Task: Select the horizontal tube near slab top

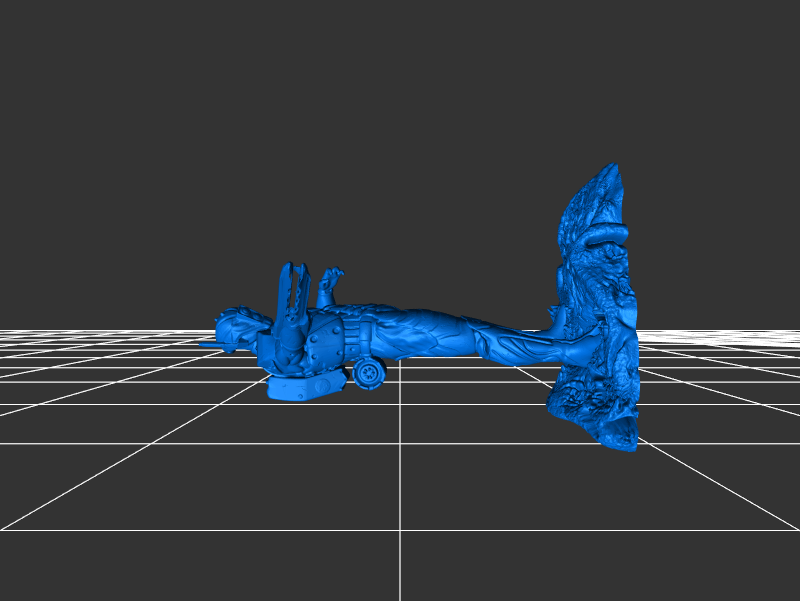Action: [x=605, y=235]
